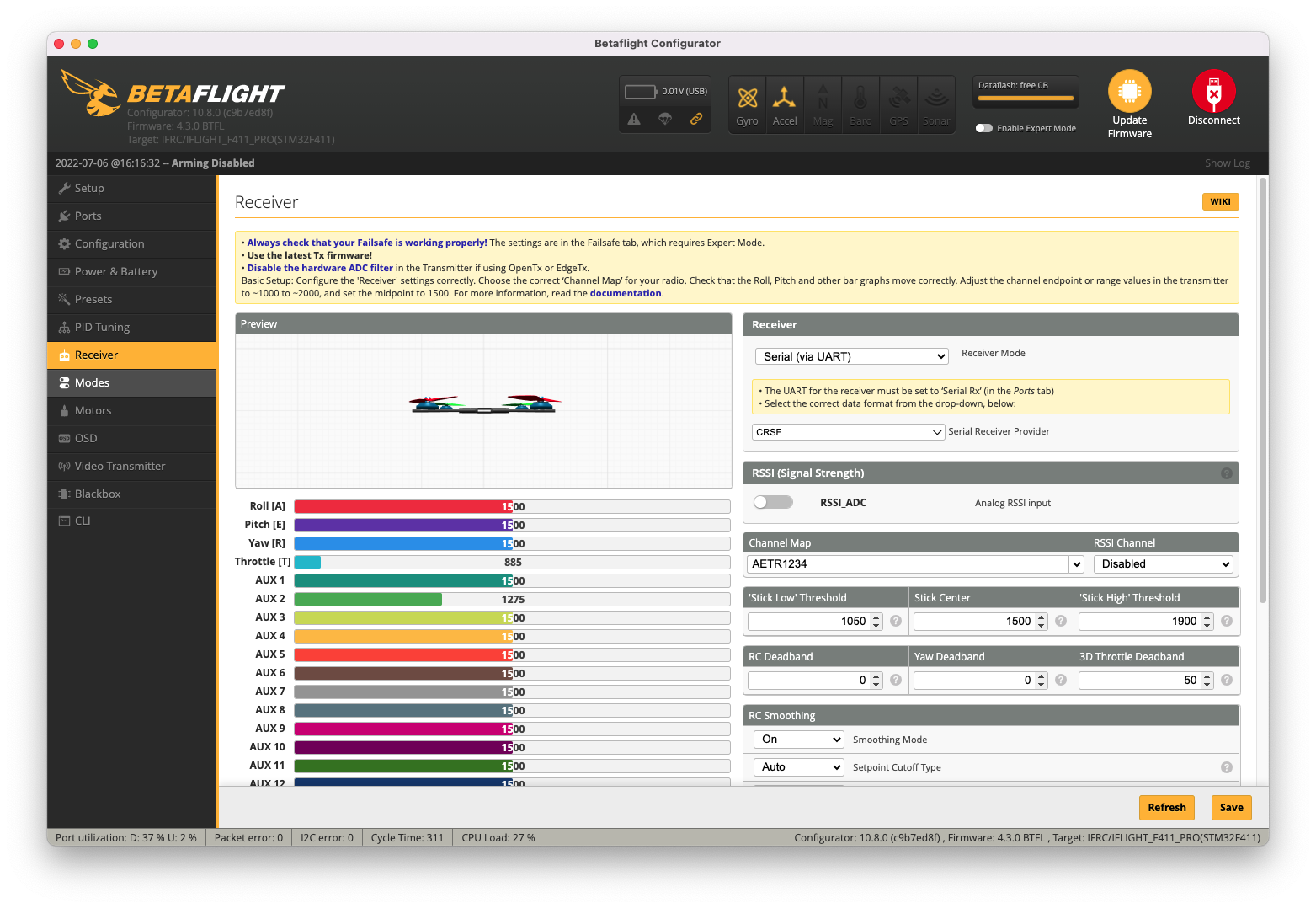The width and height of the screenshot is (1316, 908).
Task: Click the RC Deadband stepper arrows
Action: coord(876,681)
